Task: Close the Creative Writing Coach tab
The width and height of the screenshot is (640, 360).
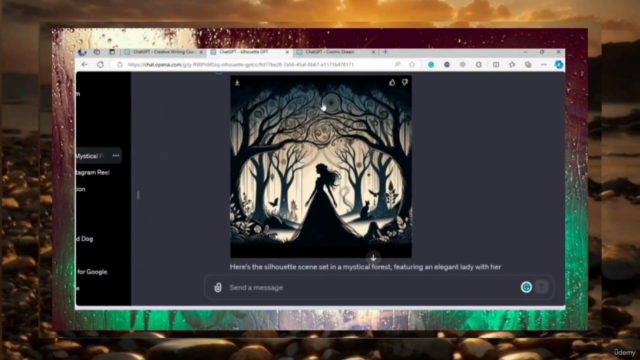Action: click(x=201, y=52)
